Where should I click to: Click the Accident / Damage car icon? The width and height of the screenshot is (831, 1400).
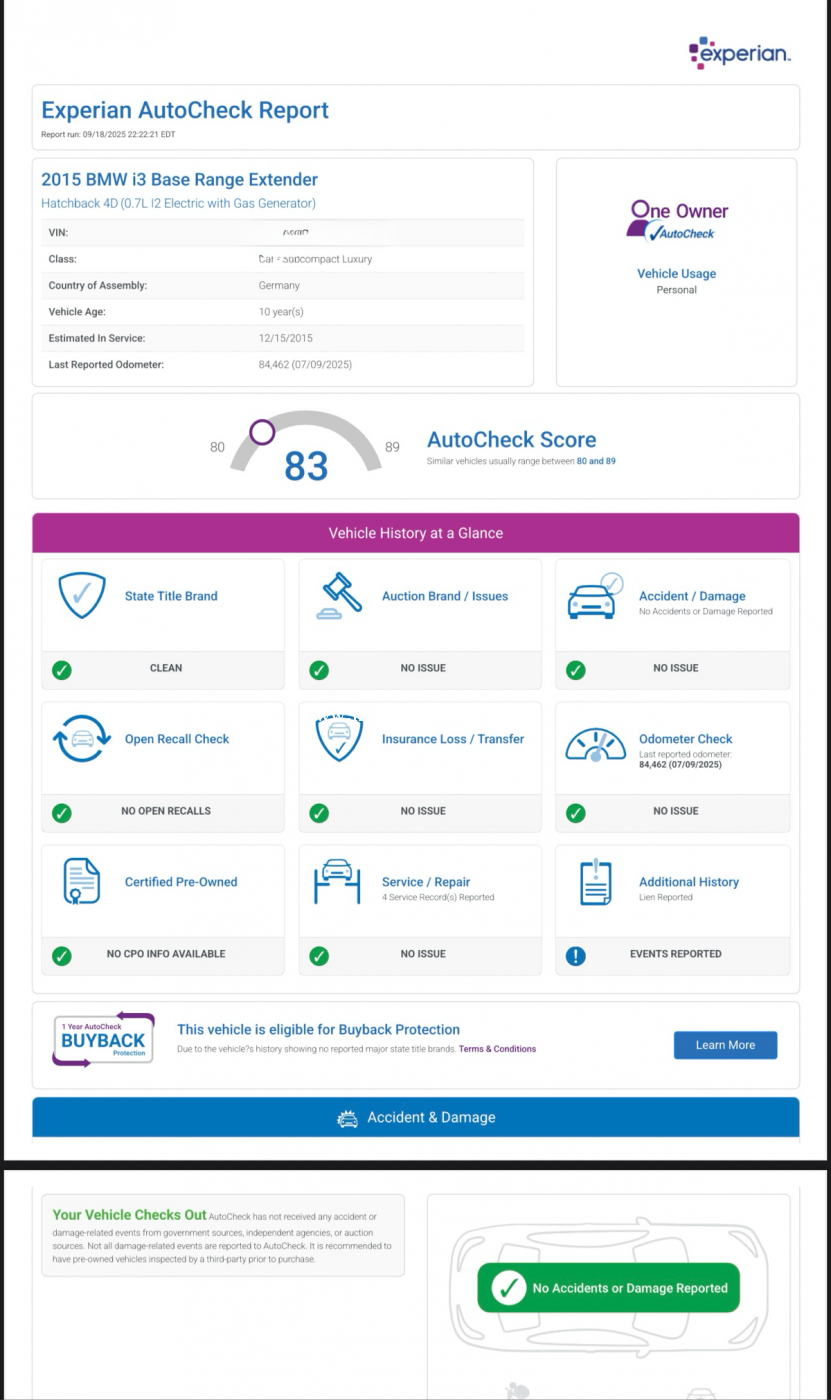click(x=594, y=597)
